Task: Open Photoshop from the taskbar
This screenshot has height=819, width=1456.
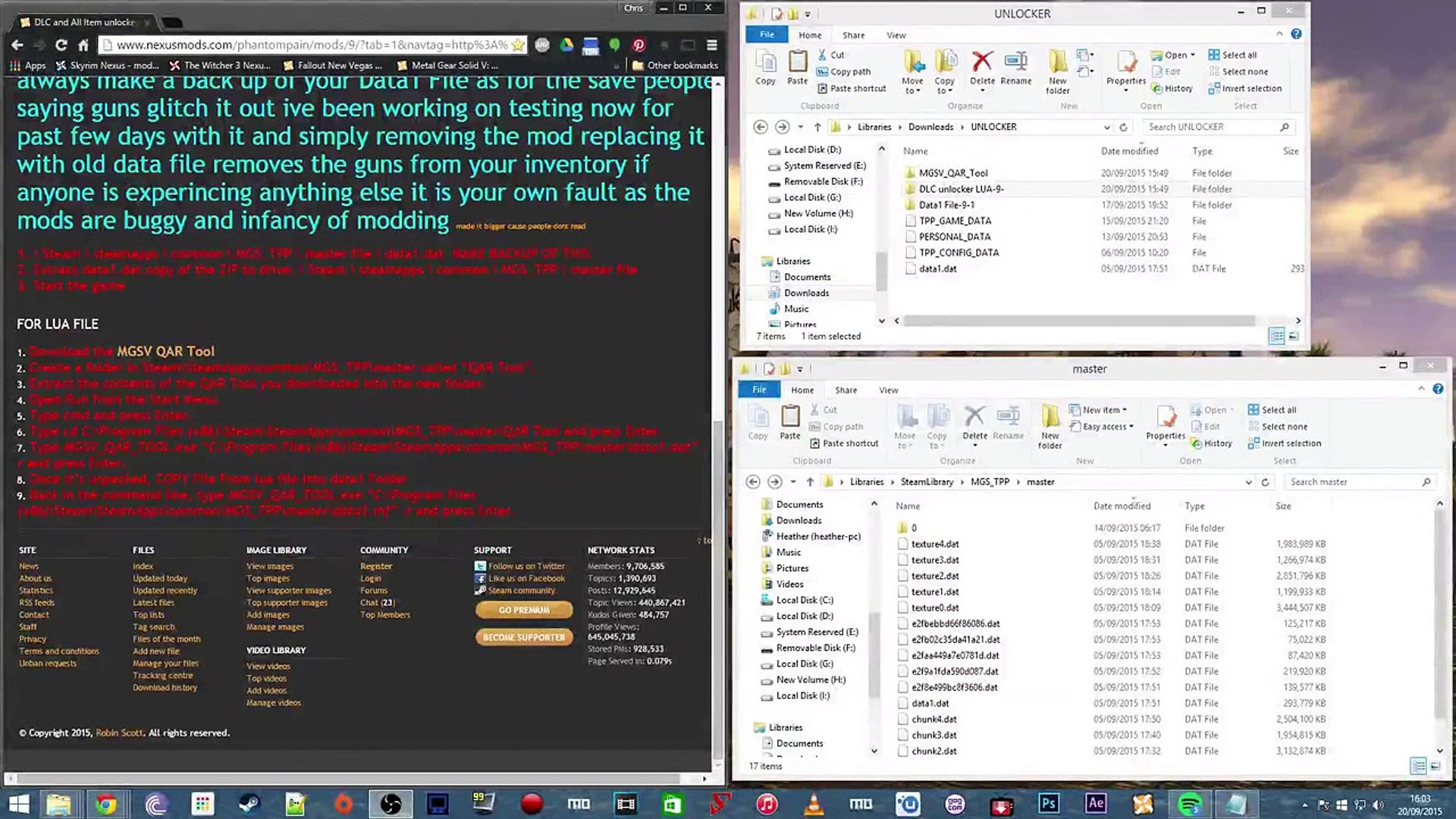Action: 1049,804
